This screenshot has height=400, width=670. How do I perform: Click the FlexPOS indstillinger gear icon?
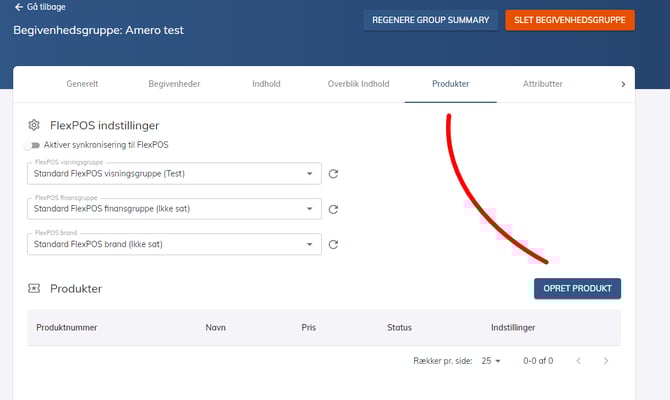[34, 125]
